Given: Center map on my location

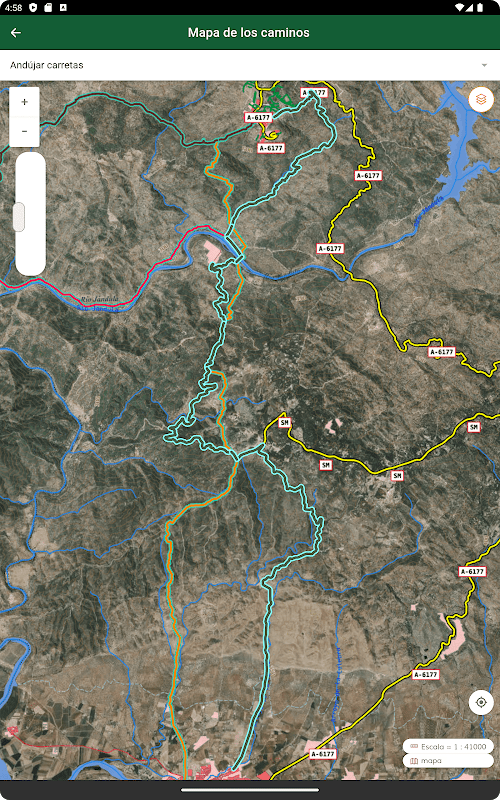Looking at the screenshot, I should click(481, 703).
